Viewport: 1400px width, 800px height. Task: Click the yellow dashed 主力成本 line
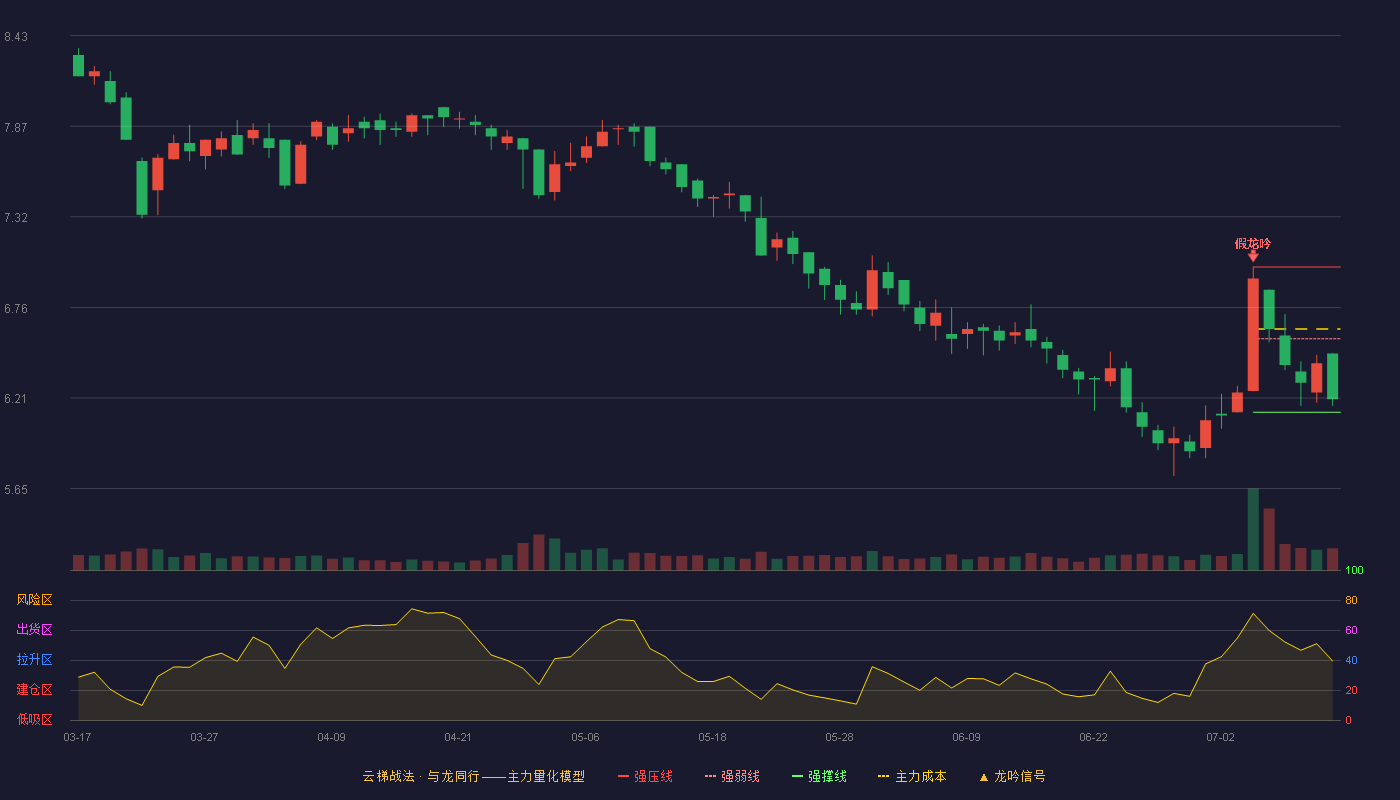pyautogui.click(x=1299, y=329)
